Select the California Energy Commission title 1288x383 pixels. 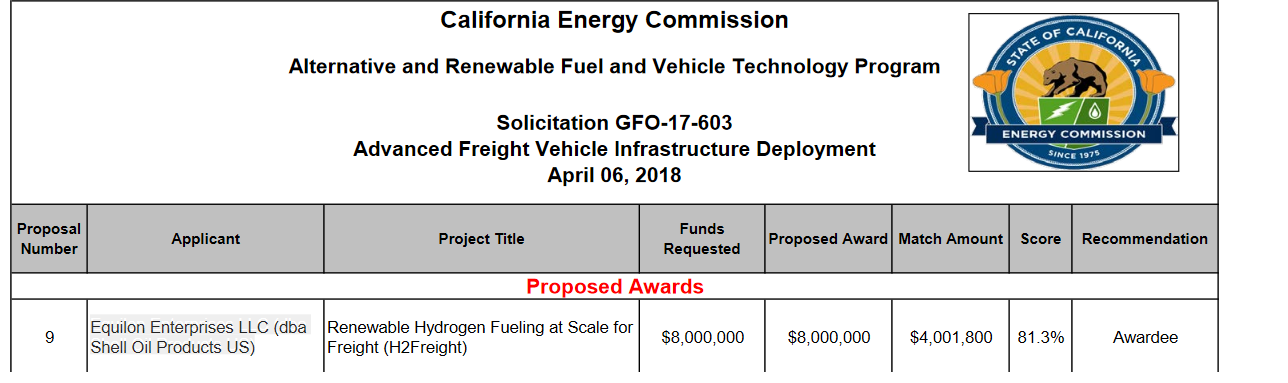click(614, 20)
